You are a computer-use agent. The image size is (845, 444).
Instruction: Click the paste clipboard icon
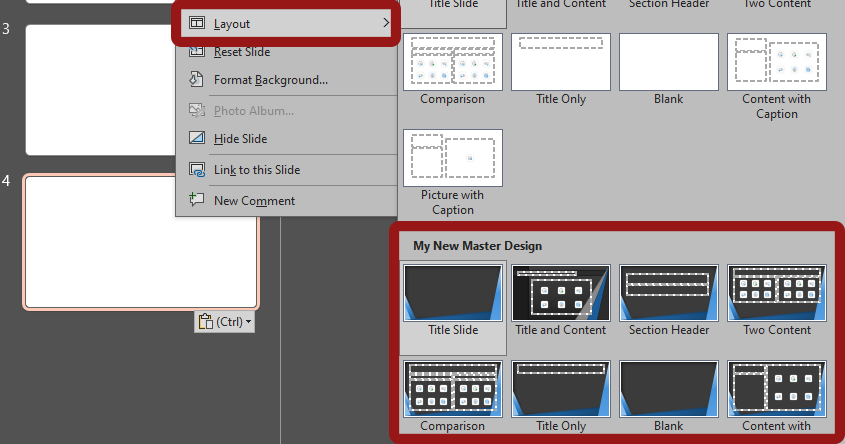click(x=205, y=322)
